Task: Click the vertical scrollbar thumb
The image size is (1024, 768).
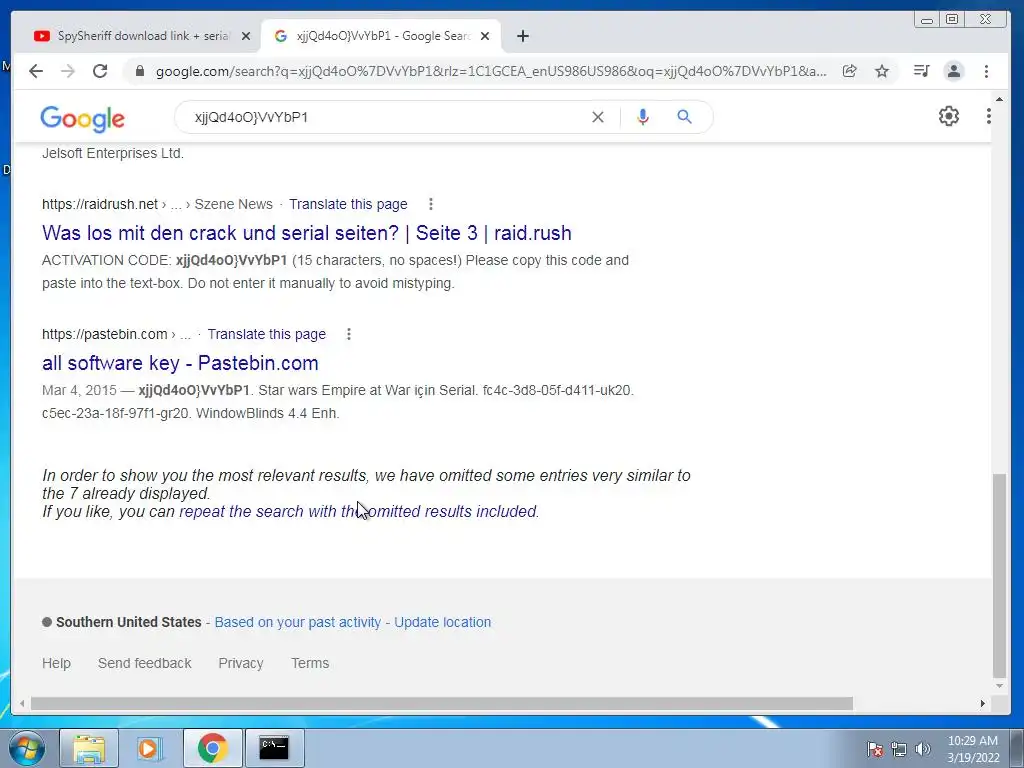Action: click(x=999, y=576)
